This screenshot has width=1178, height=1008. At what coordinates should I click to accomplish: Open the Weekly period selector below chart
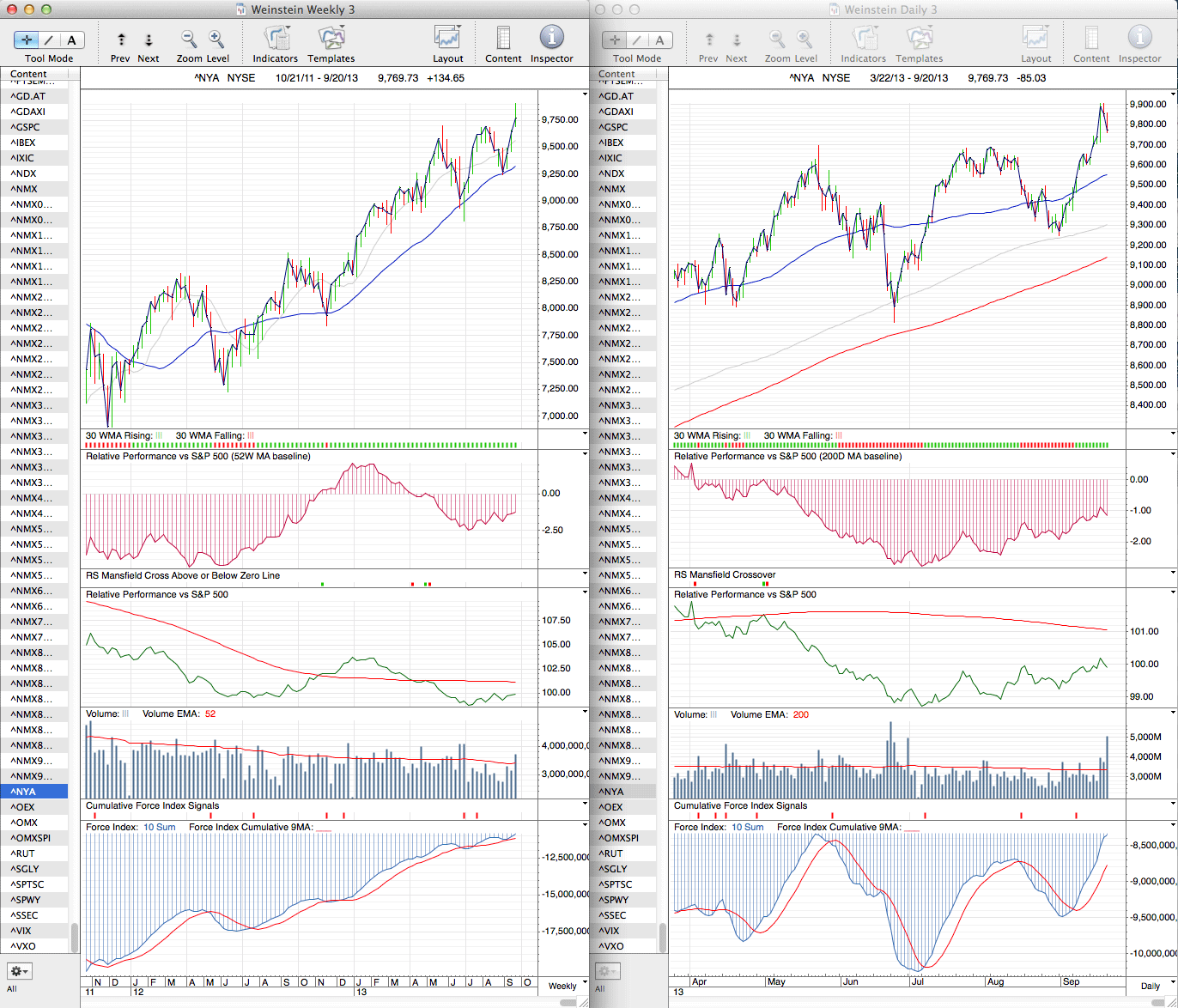(x=562, y=986)
